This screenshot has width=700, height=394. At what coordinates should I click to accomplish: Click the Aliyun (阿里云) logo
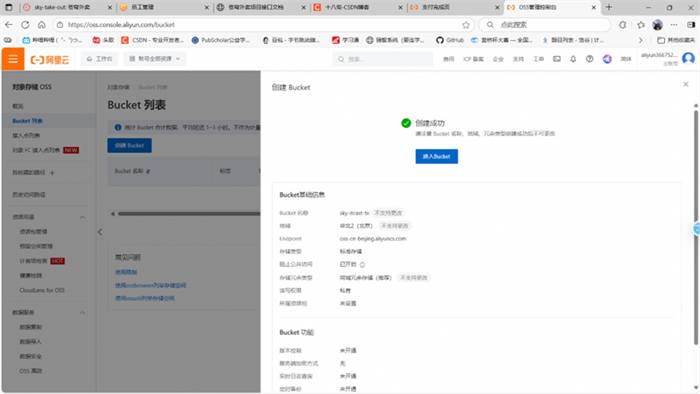coord(50,59)
